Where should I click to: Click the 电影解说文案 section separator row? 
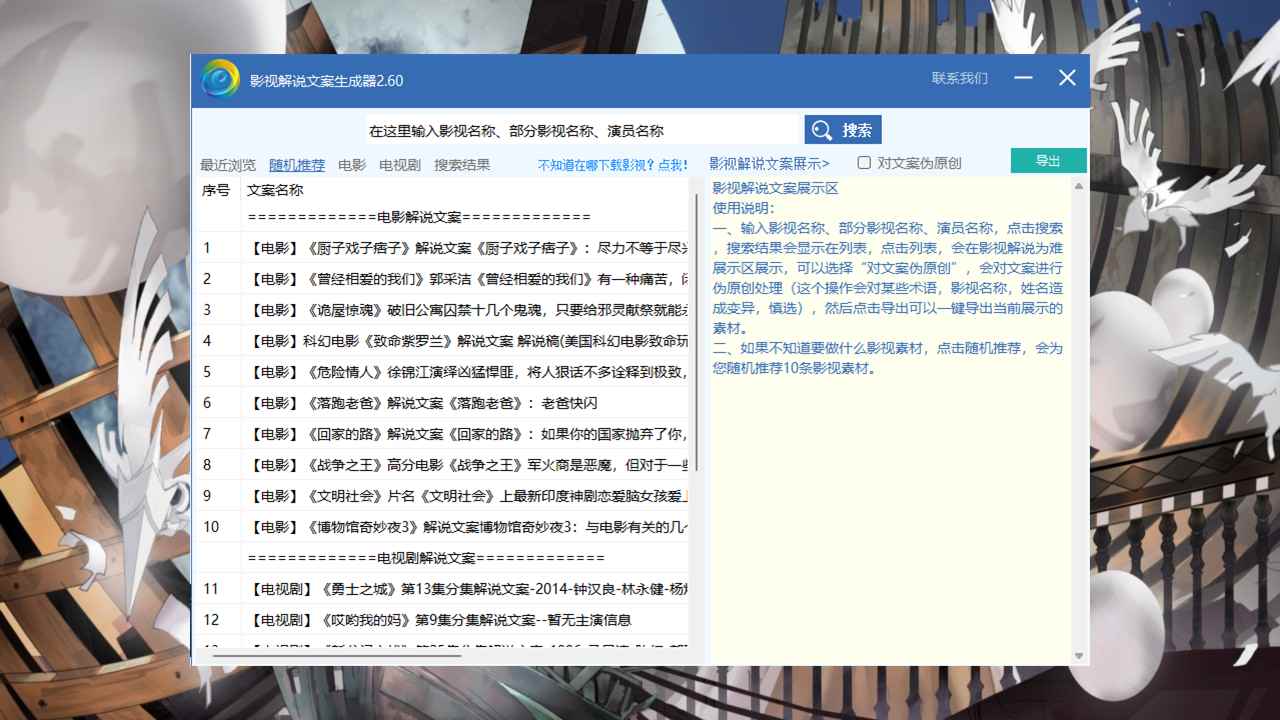click(x=441, y=217)
